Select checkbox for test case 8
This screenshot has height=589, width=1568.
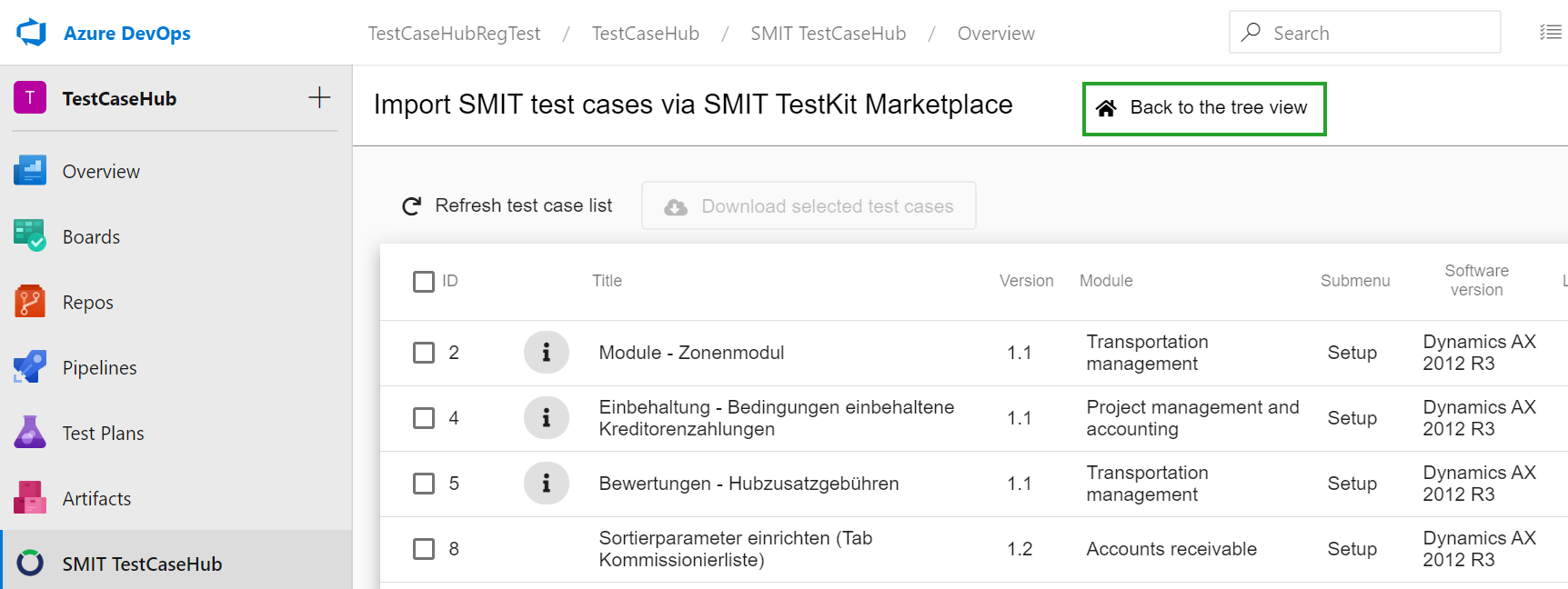click(424, 549)
